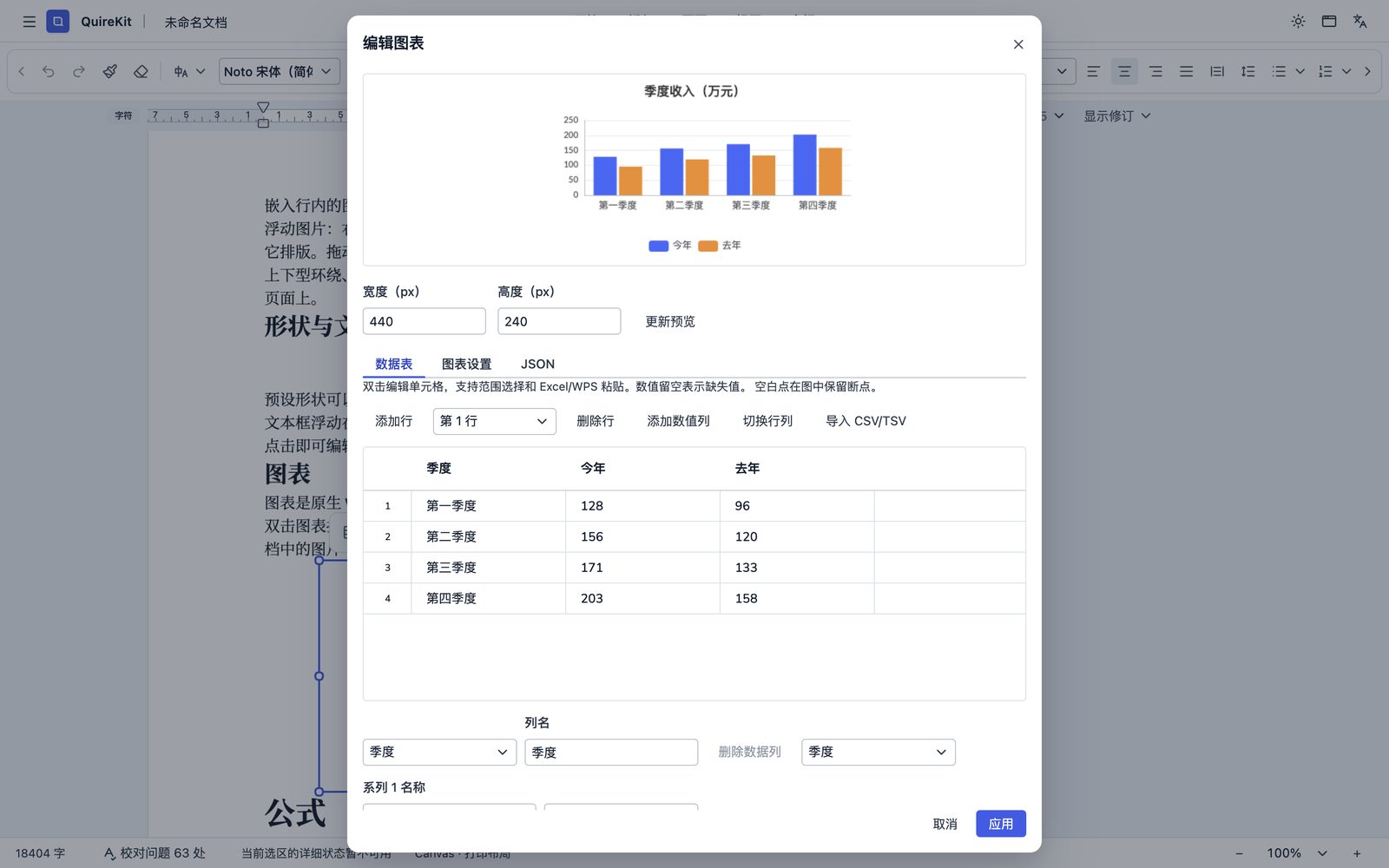Click the 列名 text field containing 季度
The width and height of the screenshot is (1389, 868).
(x=611, y=753)
